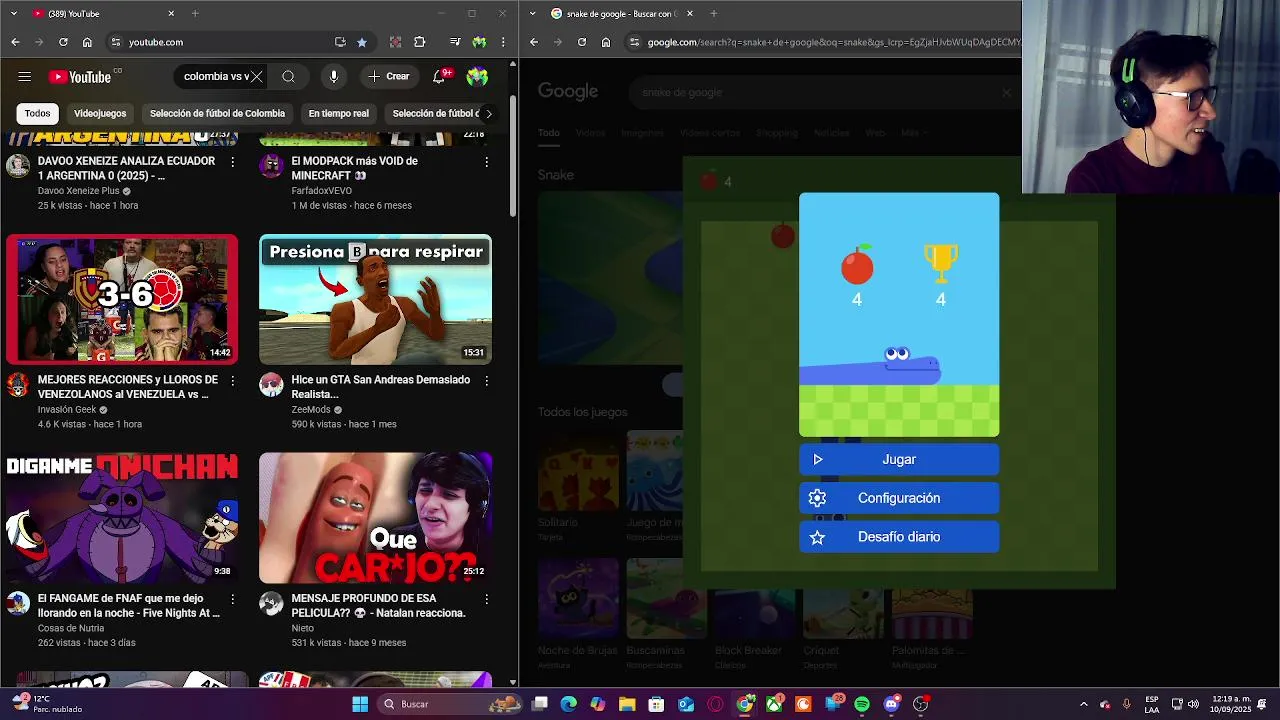This screenshot has height=720, width=1280.
Task: Click Jugar in Snake game
Action: (899, 460)
